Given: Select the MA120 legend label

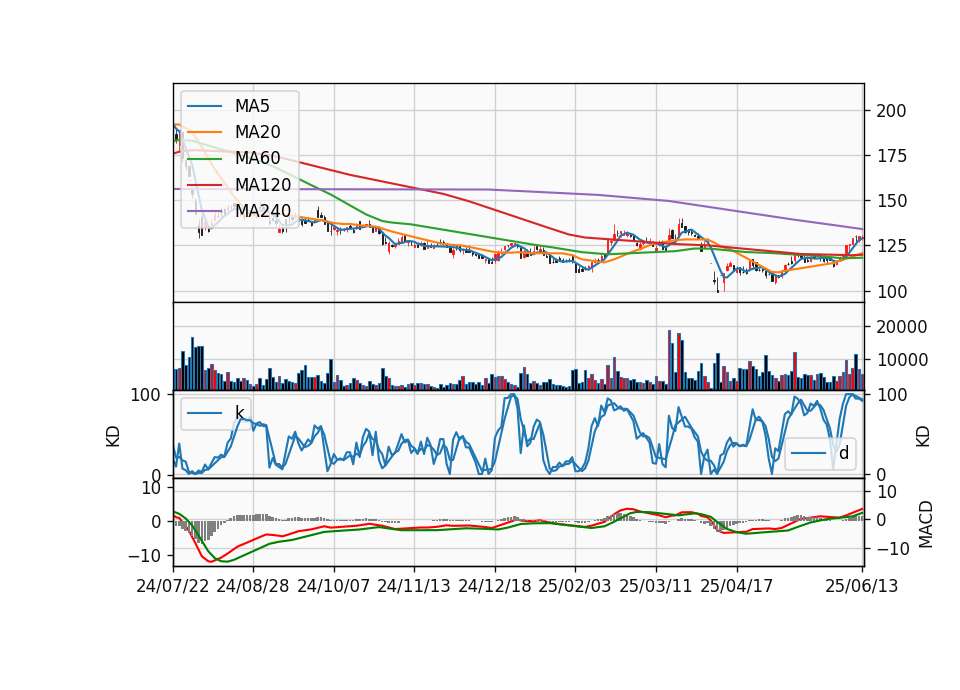Looking at the screenshot, I should click(263, 185).
